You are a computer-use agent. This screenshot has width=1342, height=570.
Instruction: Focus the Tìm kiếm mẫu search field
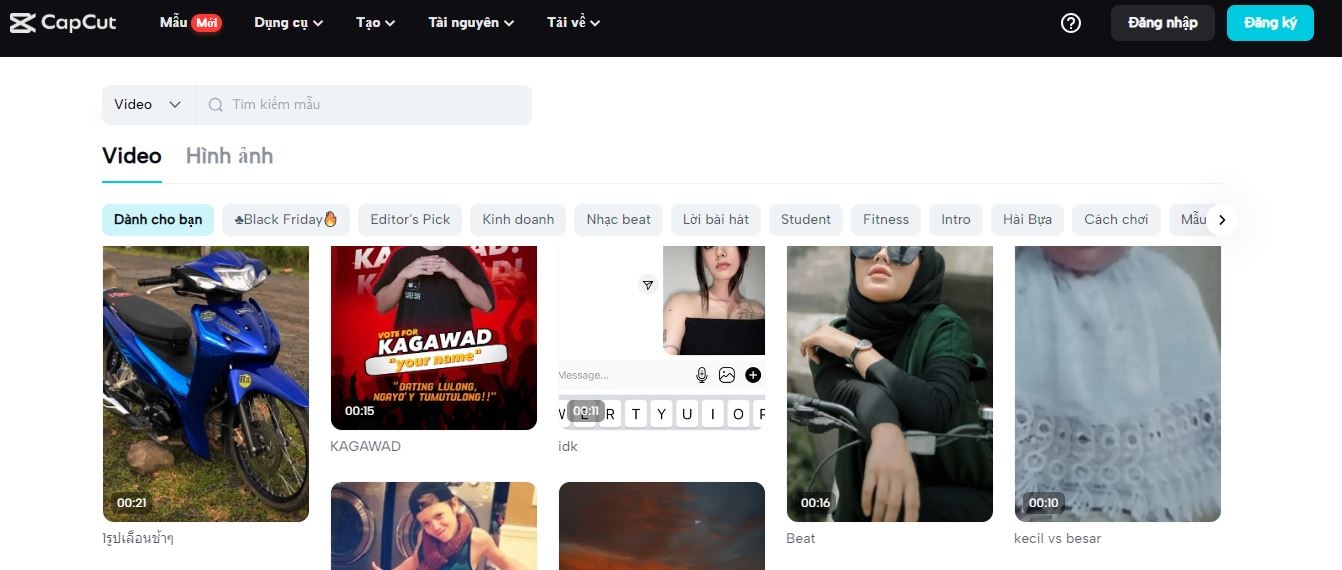(x=363, y=105)
